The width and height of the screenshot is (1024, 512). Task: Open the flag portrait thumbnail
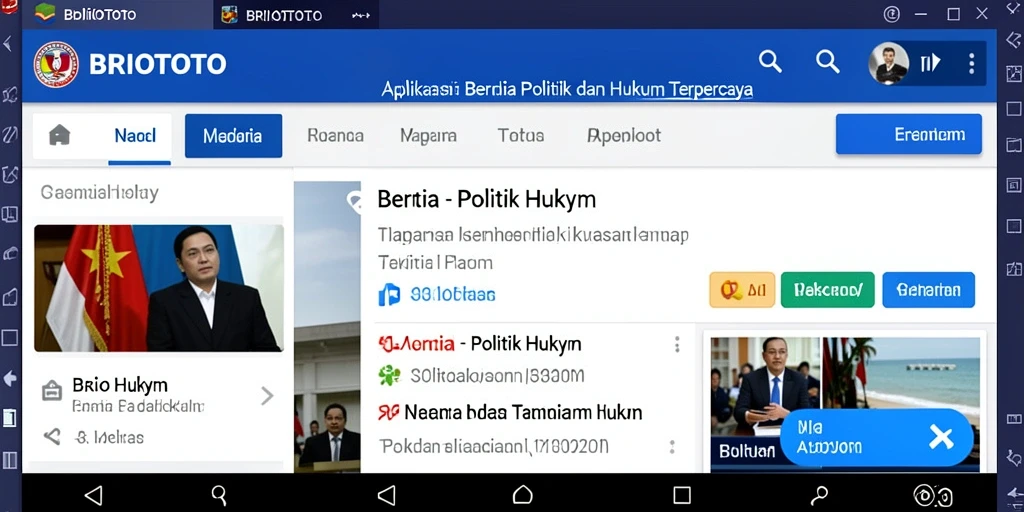pos(159,288)
